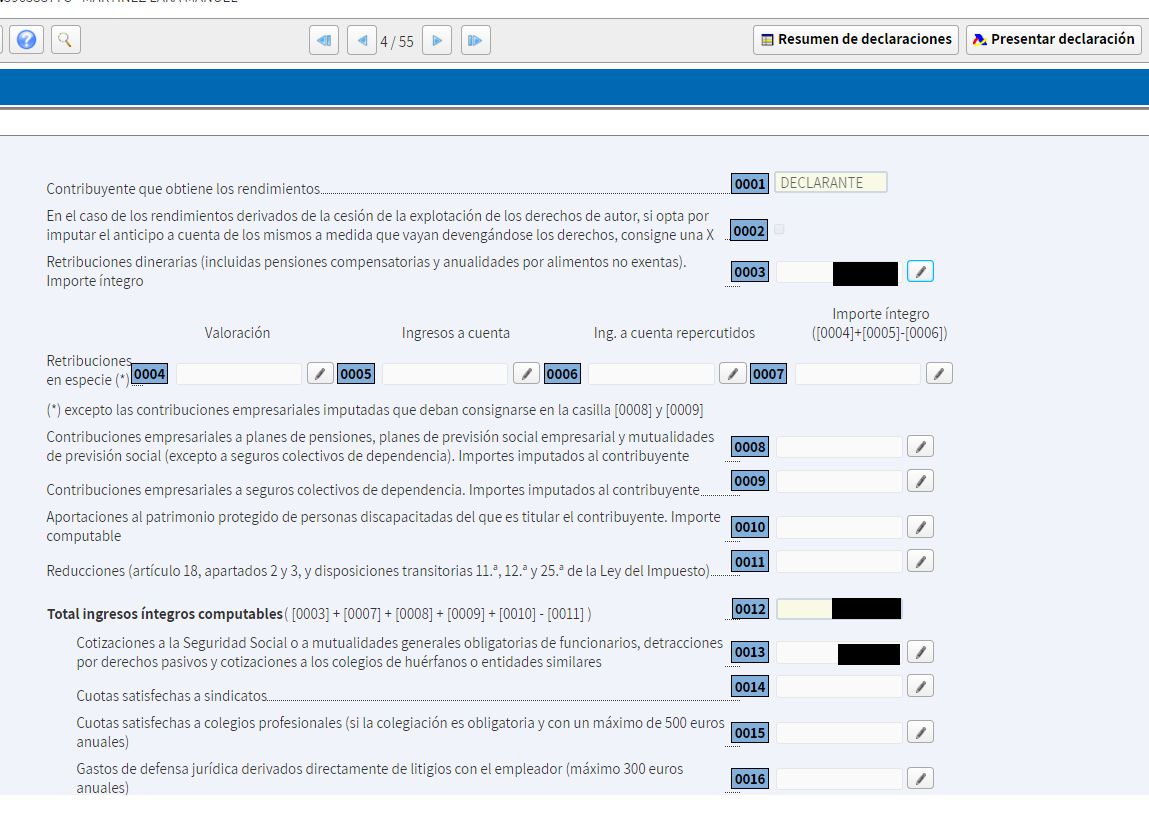Click the Valoración field 0004
The image size is (1149, 821).
point(238,374)
